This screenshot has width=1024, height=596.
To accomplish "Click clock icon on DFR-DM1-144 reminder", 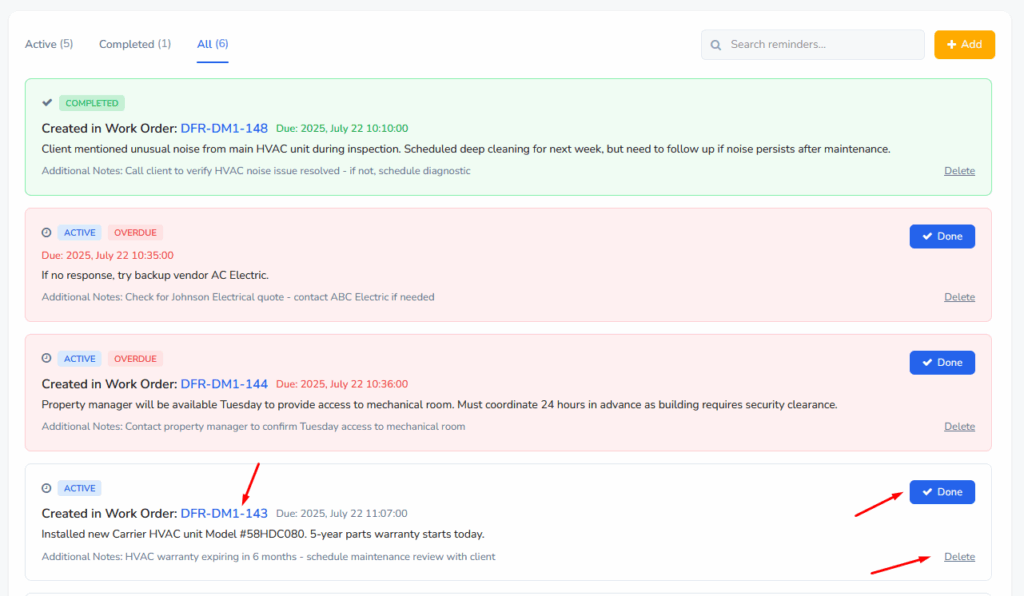I will coord(46,358).
